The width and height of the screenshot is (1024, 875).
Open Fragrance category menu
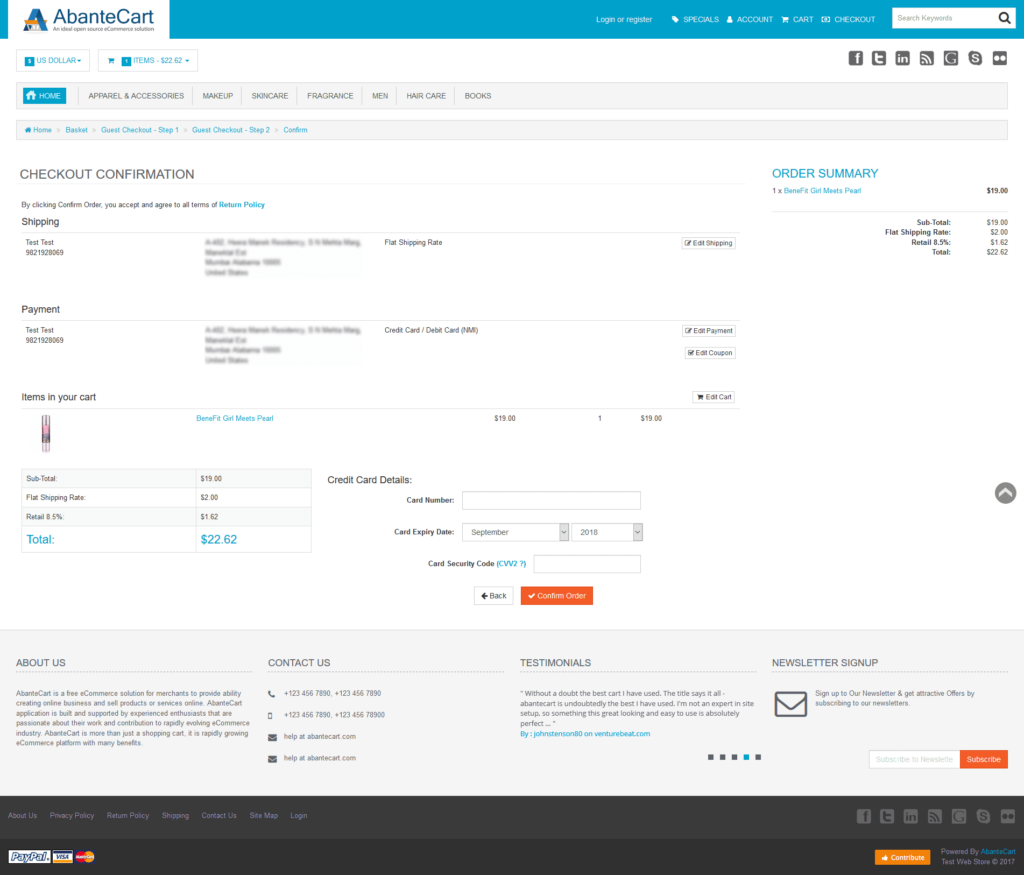point(330,96)
